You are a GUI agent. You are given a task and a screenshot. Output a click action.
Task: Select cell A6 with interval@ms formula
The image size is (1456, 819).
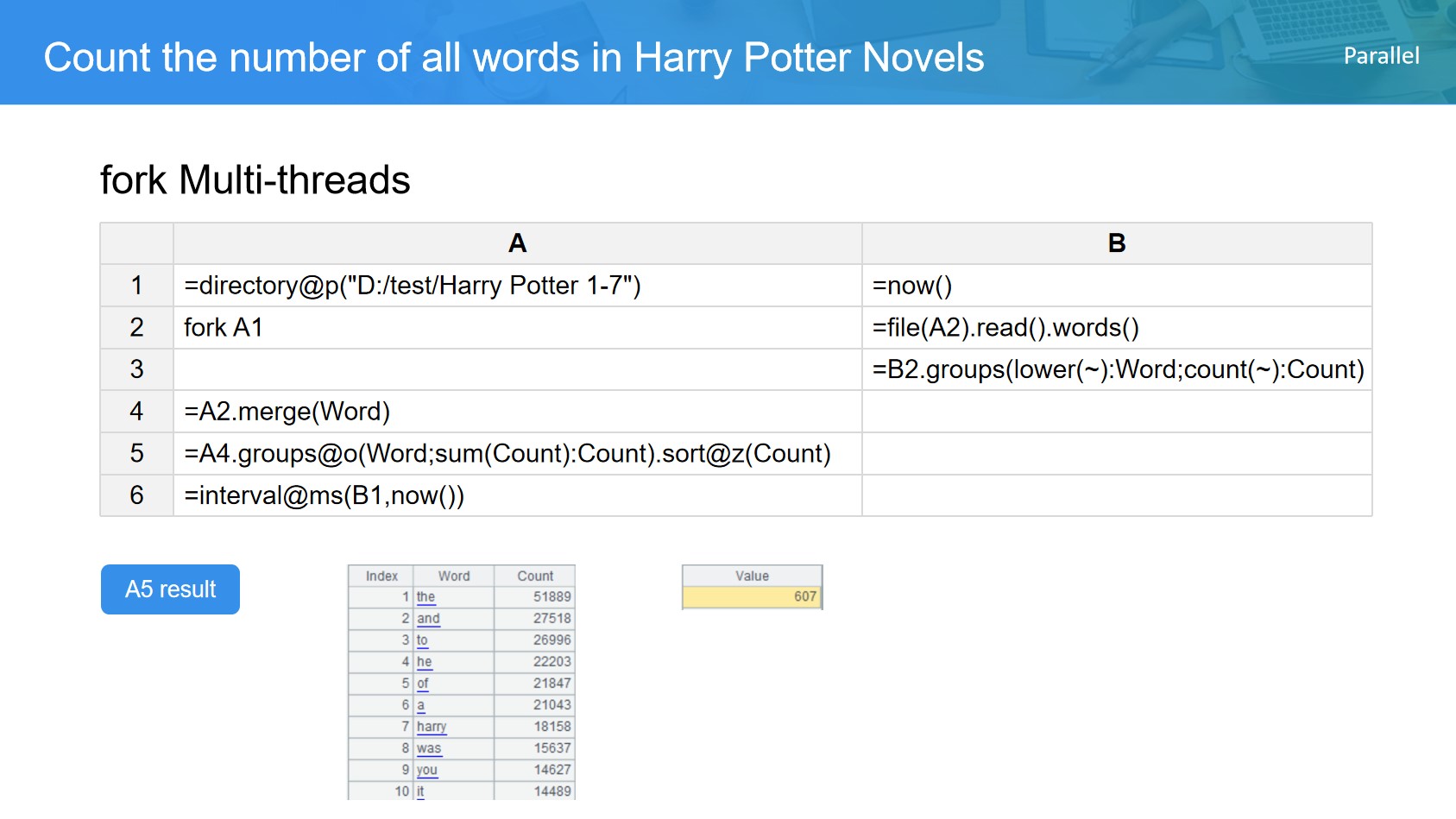(517, 496)
